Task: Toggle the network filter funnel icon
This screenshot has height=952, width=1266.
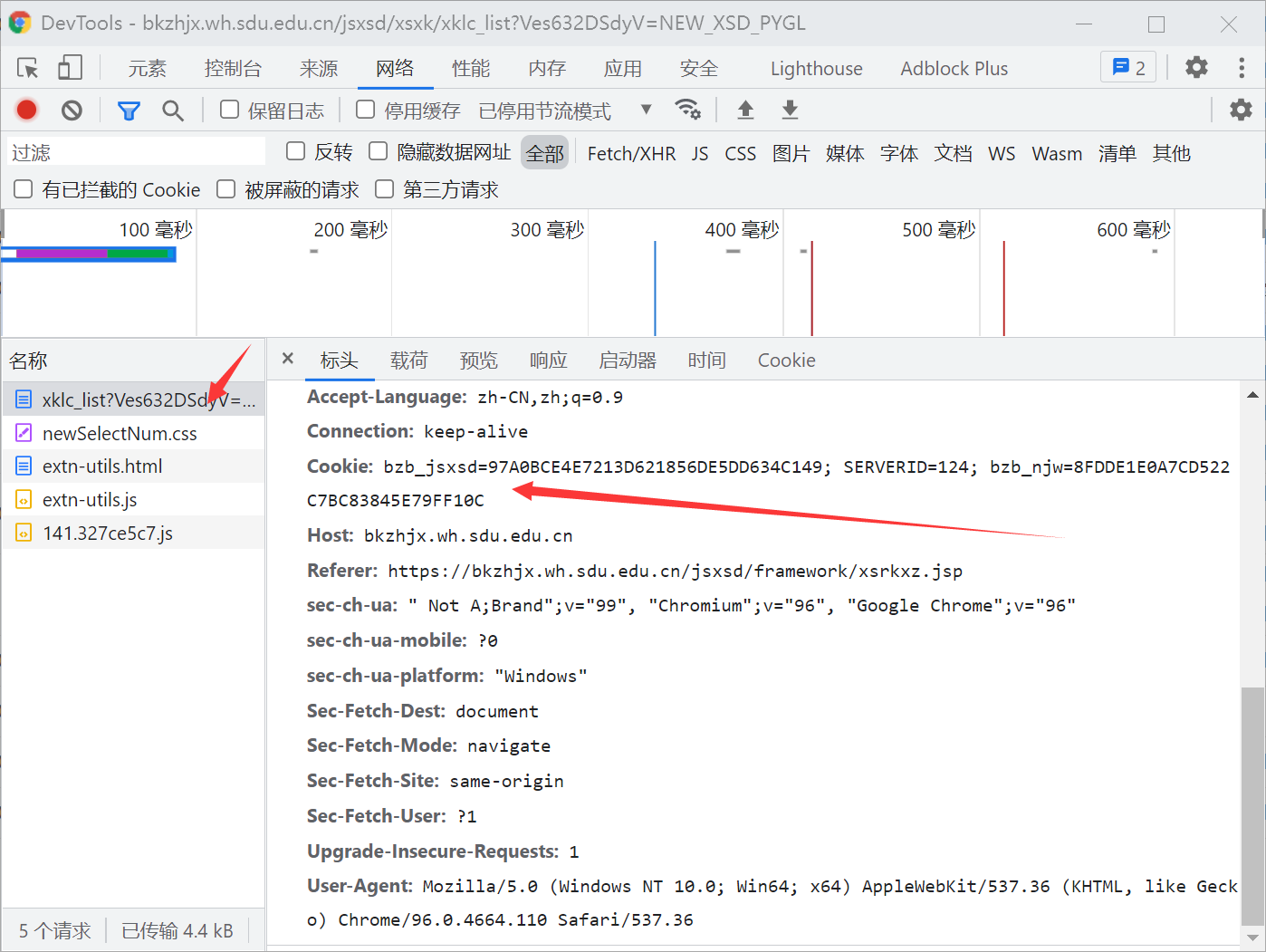Action: 129,111
